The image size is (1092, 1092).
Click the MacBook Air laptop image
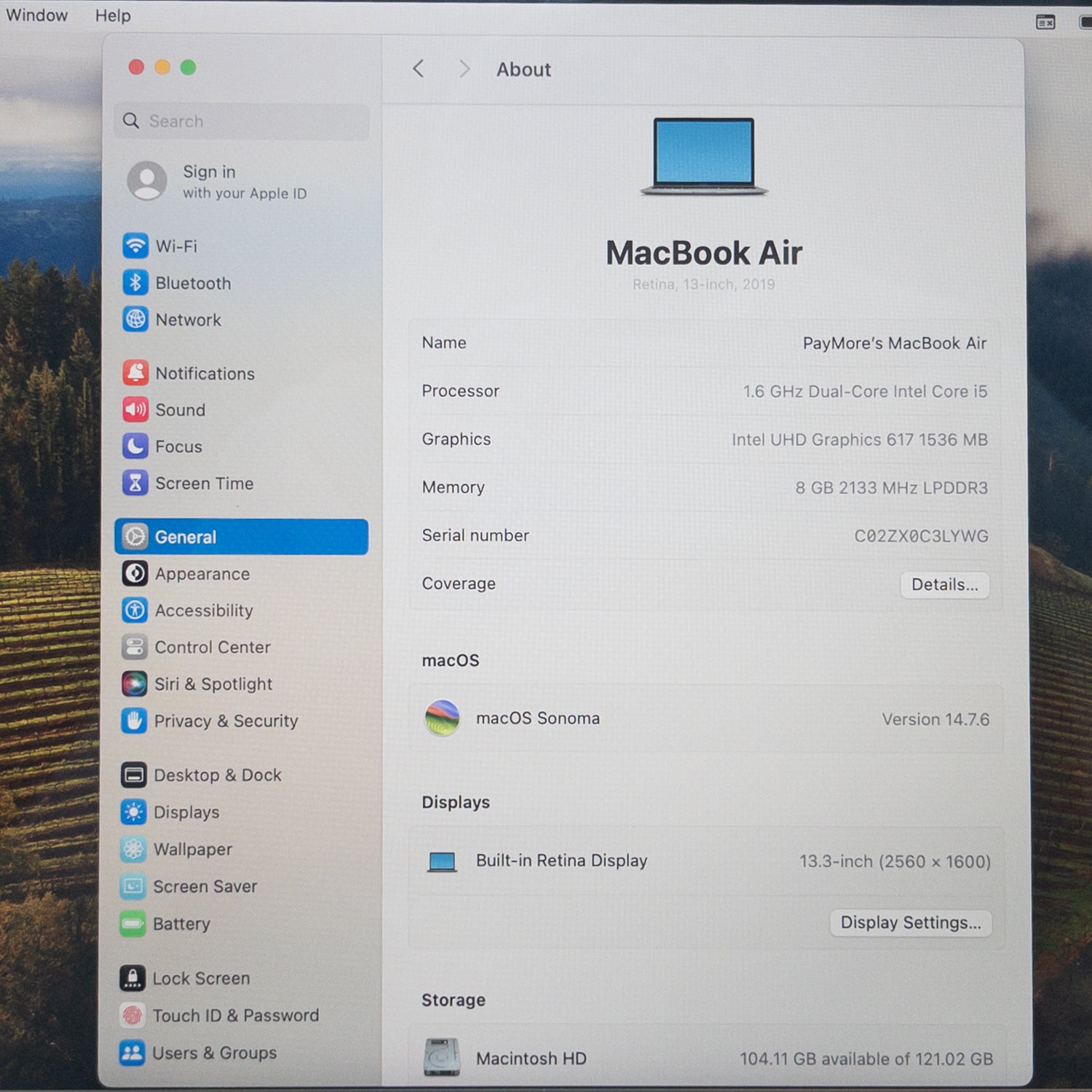(x=704, y=157)
